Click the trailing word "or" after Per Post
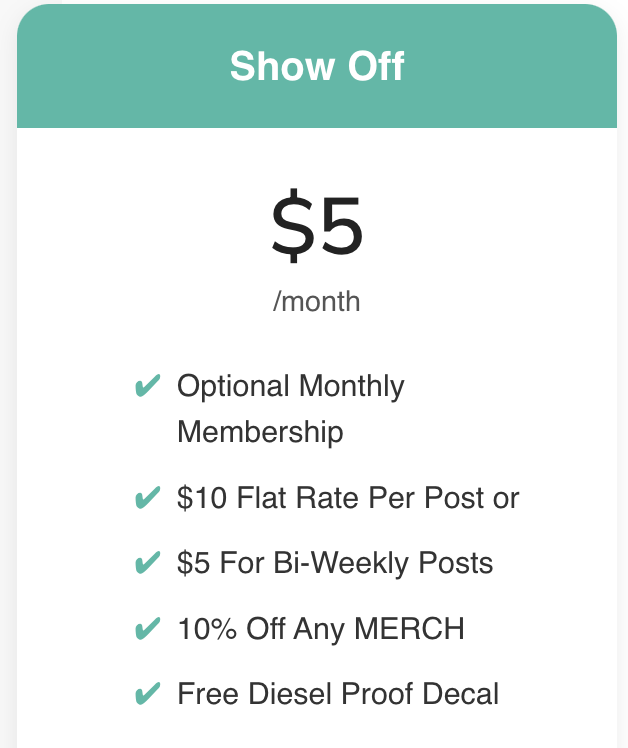Viewport: 628px width, 748px height. 505,497
